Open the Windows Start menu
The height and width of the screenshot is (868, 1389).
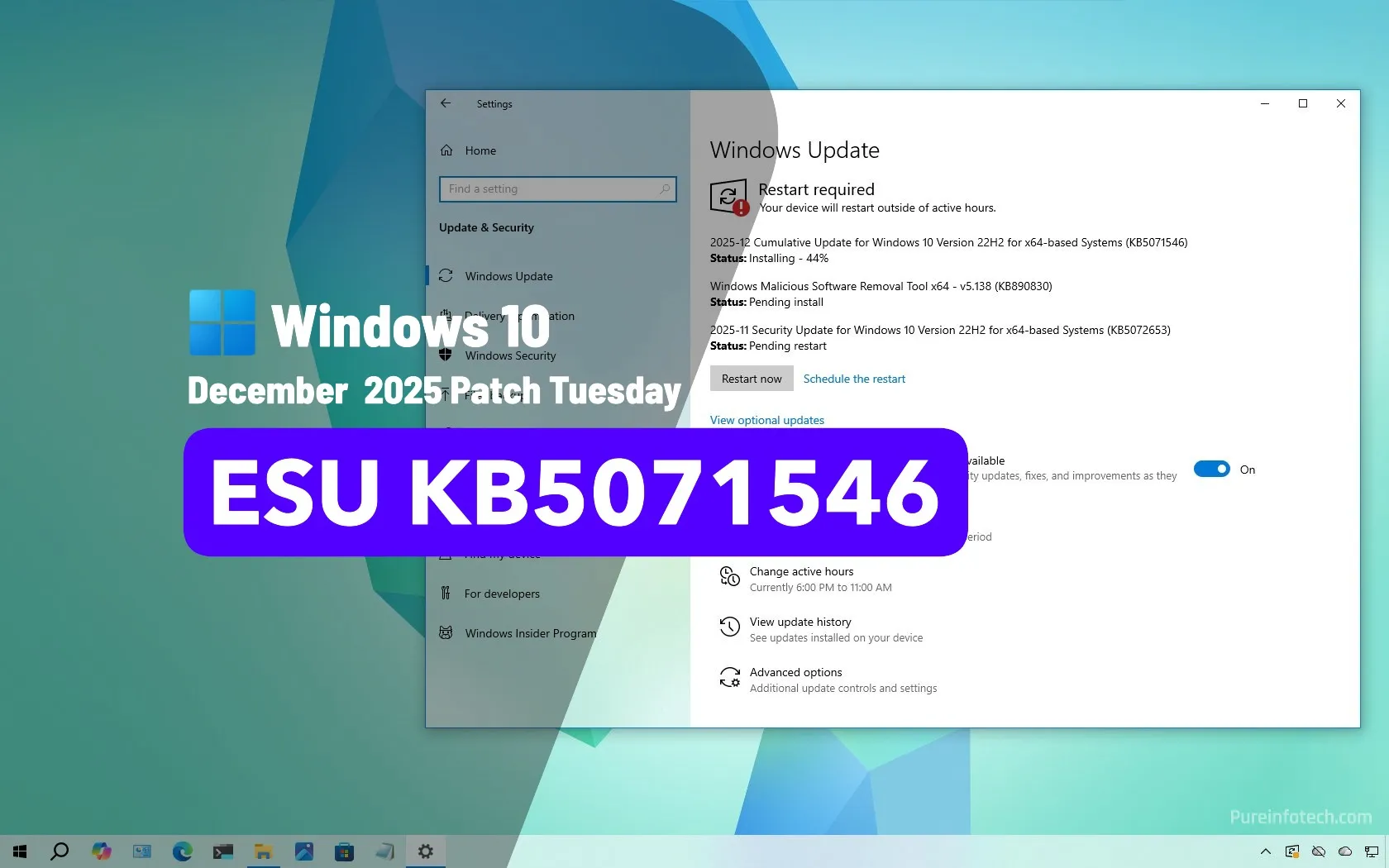click(20, 851)
